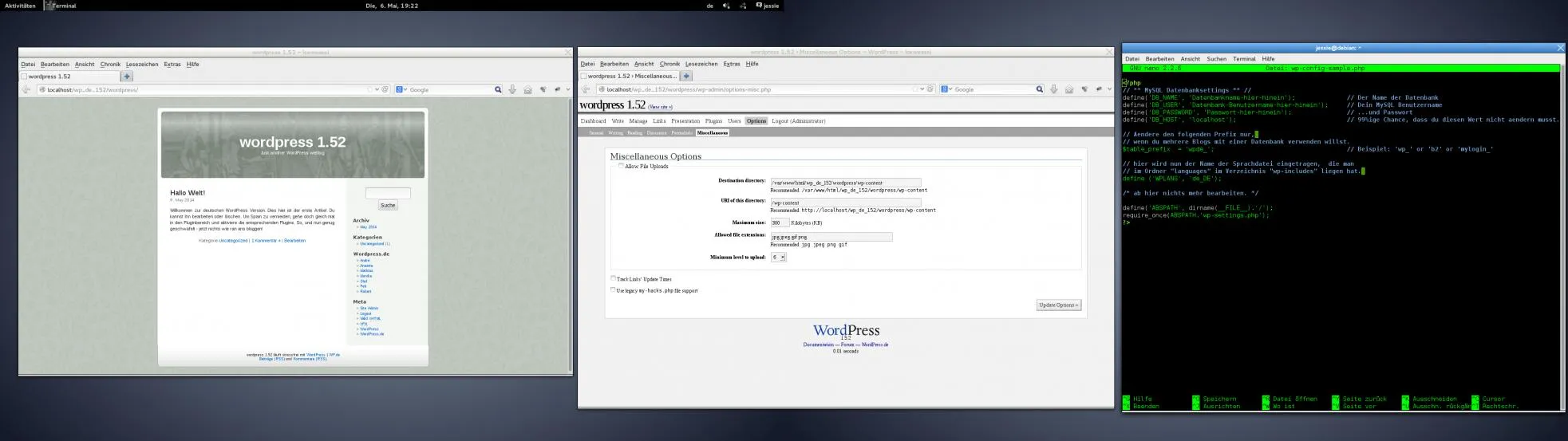
Task: Go to home page in admin browser
Action: (x=1069, y=89)
